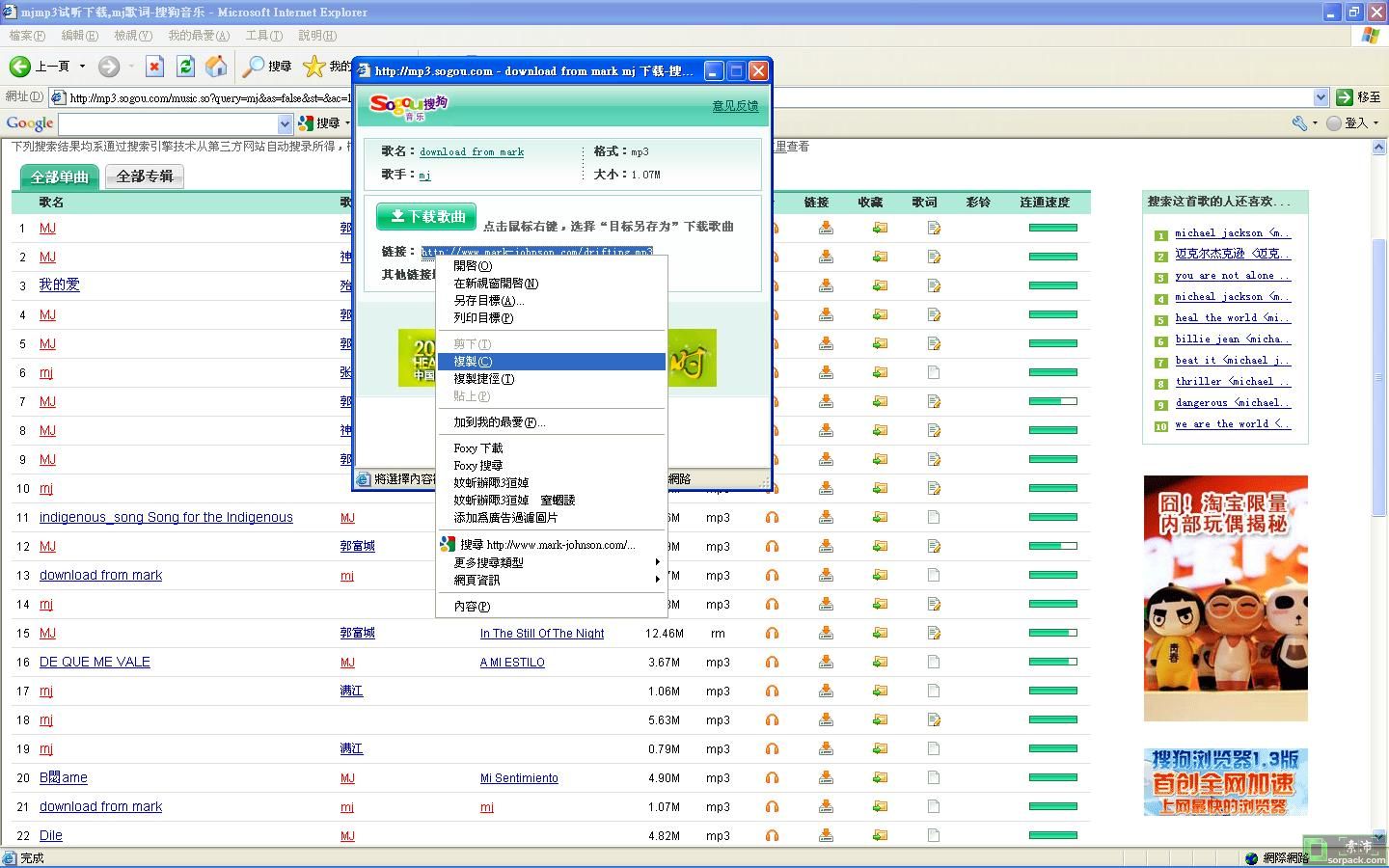This screenshot has width=1389, height=868.
Task: Choose 複製(C) from the context menu
Action: (x=473, y=362)
